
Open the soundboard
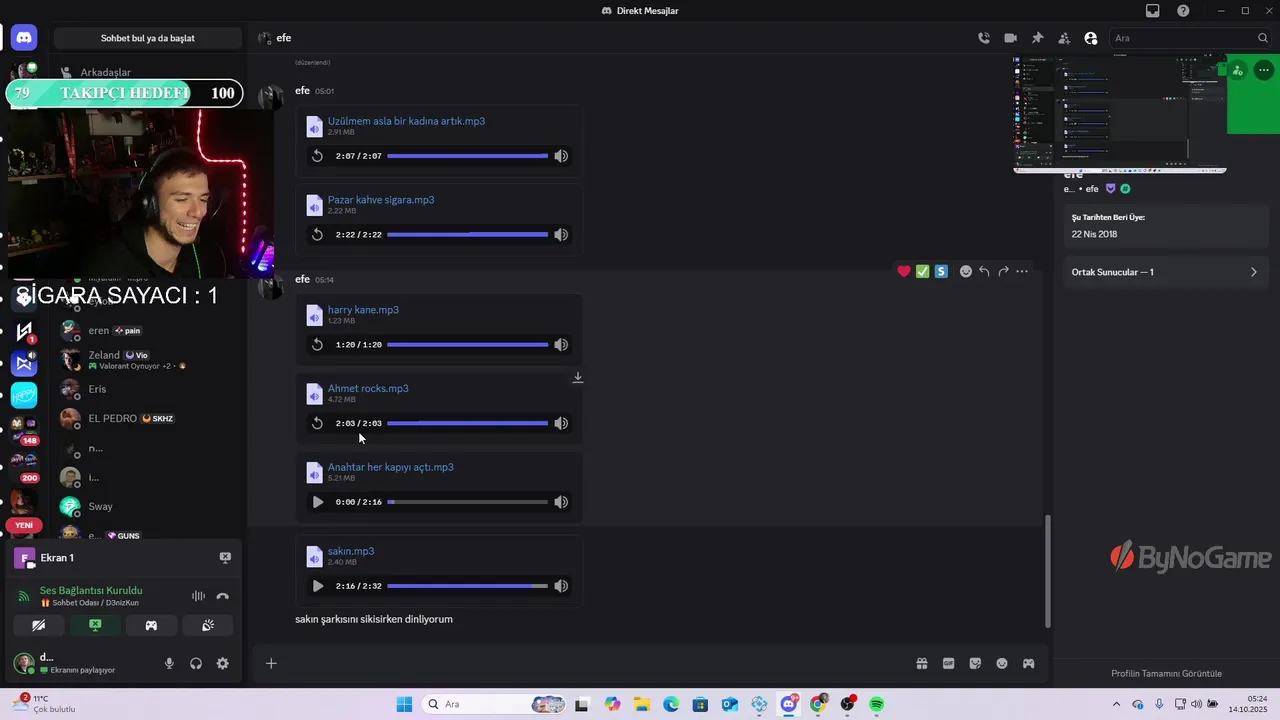point(208,625)
